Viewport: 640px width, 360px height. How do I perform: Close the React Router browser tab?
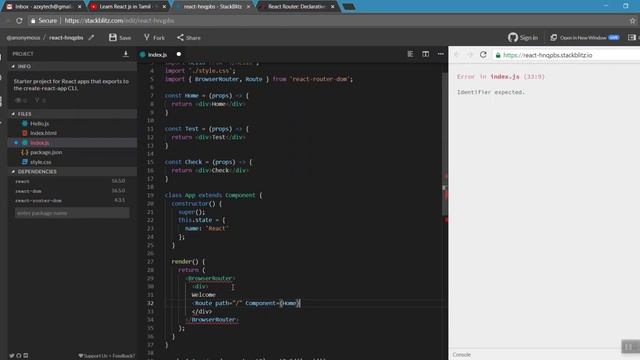332,7
